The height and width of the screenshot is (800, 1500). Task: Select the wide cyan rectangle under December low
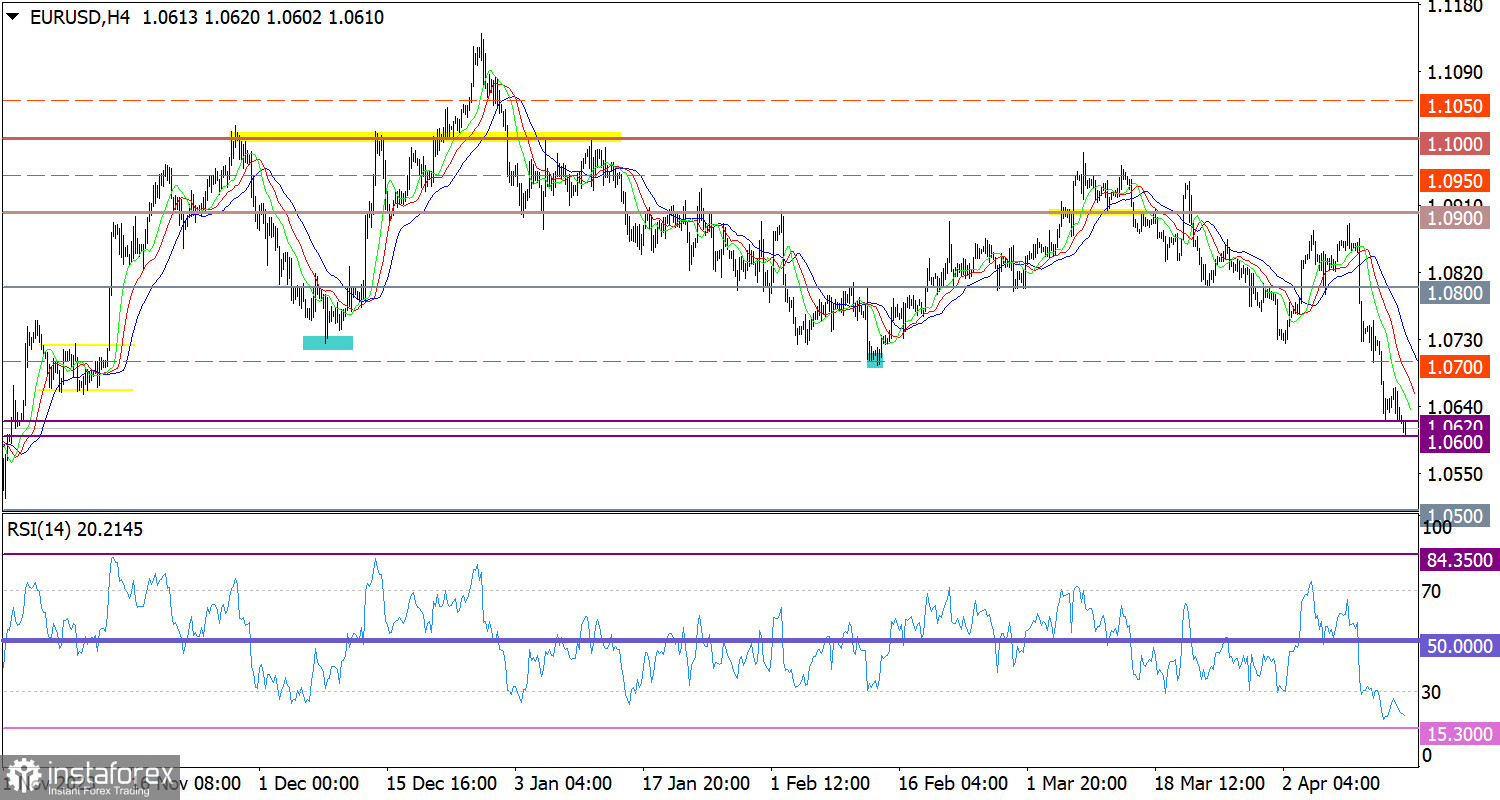pos(328,342)
